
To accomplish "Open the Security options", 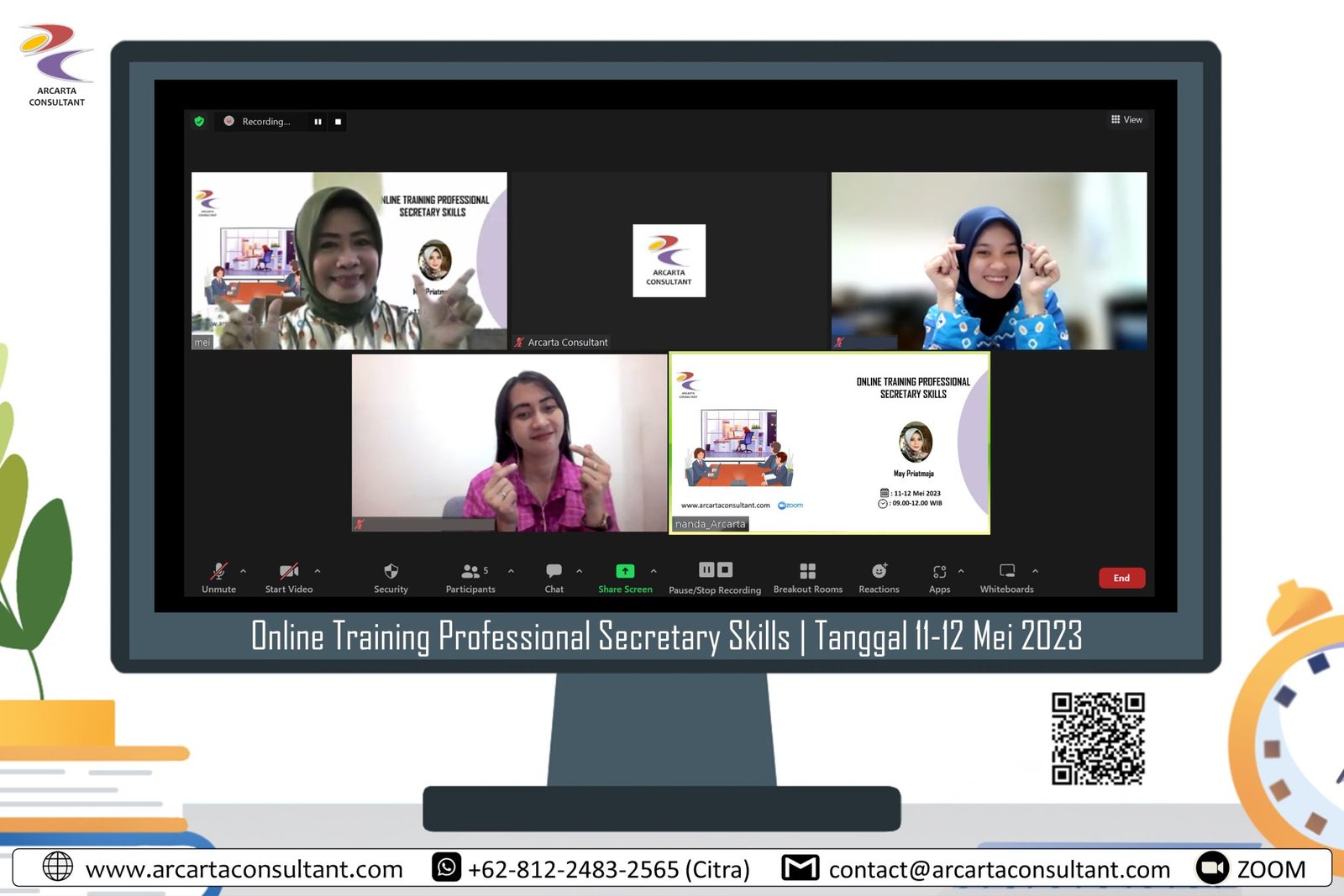I will click(390, 570).
